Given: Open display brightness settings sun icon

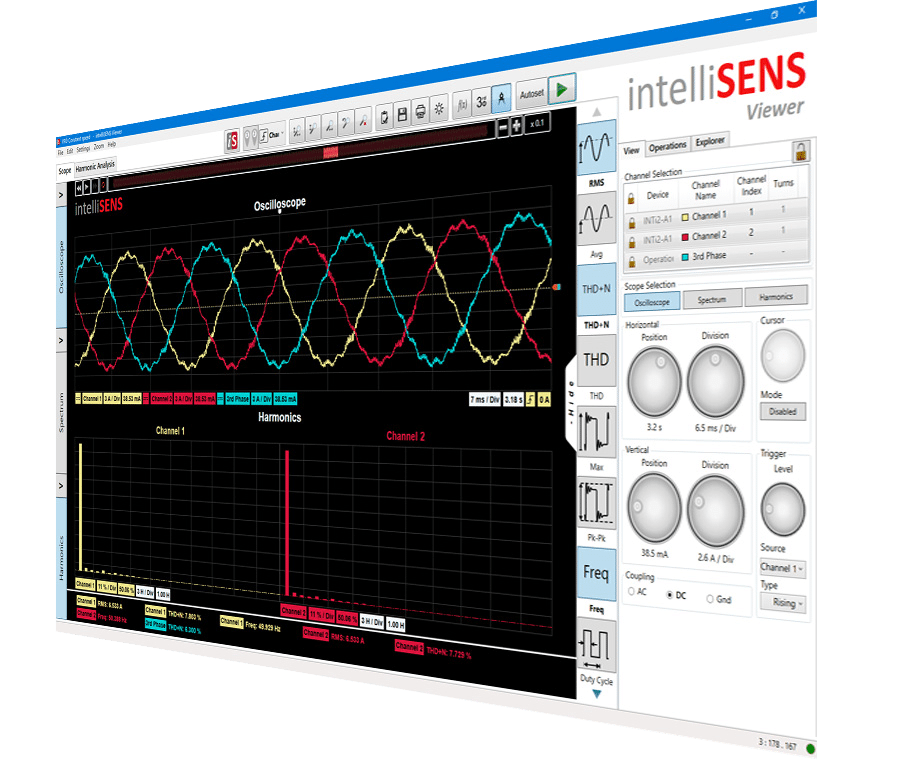Looking at the screenshot, I should (439, 108).
